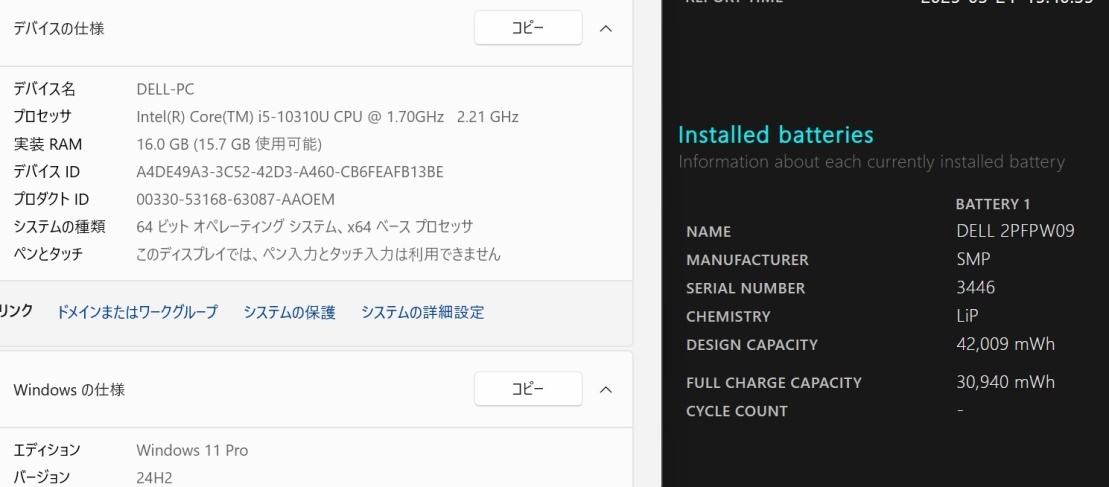
Task: Select the pen and touch value text
Action: pyautogui.click(x=318, y=254)
